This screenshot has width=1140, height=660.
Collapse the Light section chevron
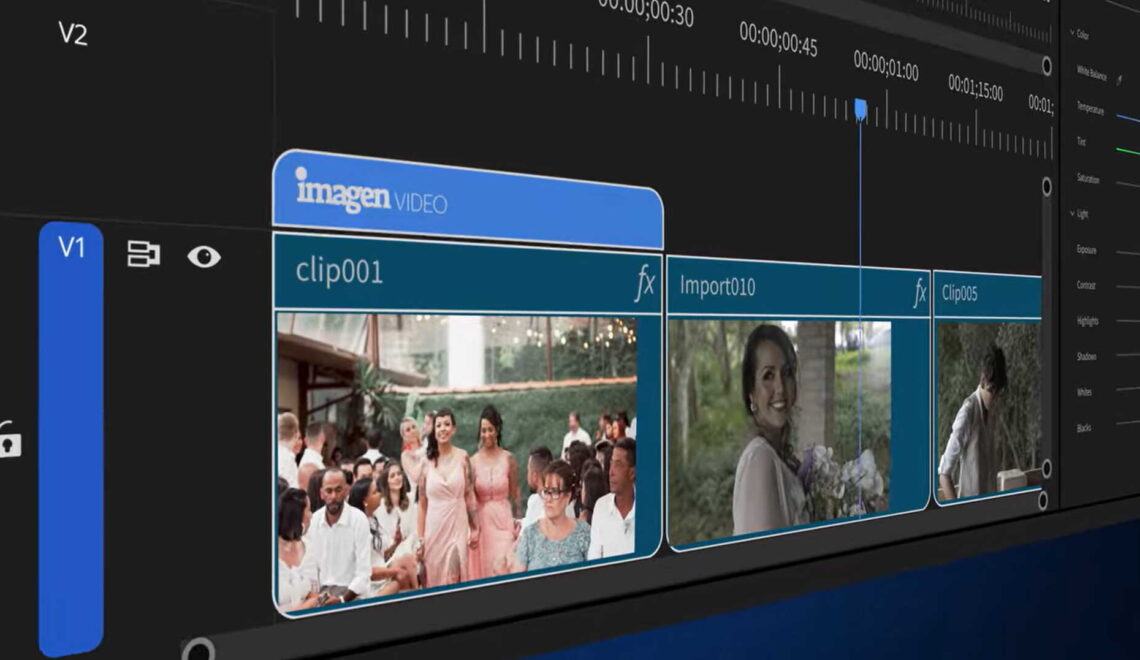pos(1071,214)
